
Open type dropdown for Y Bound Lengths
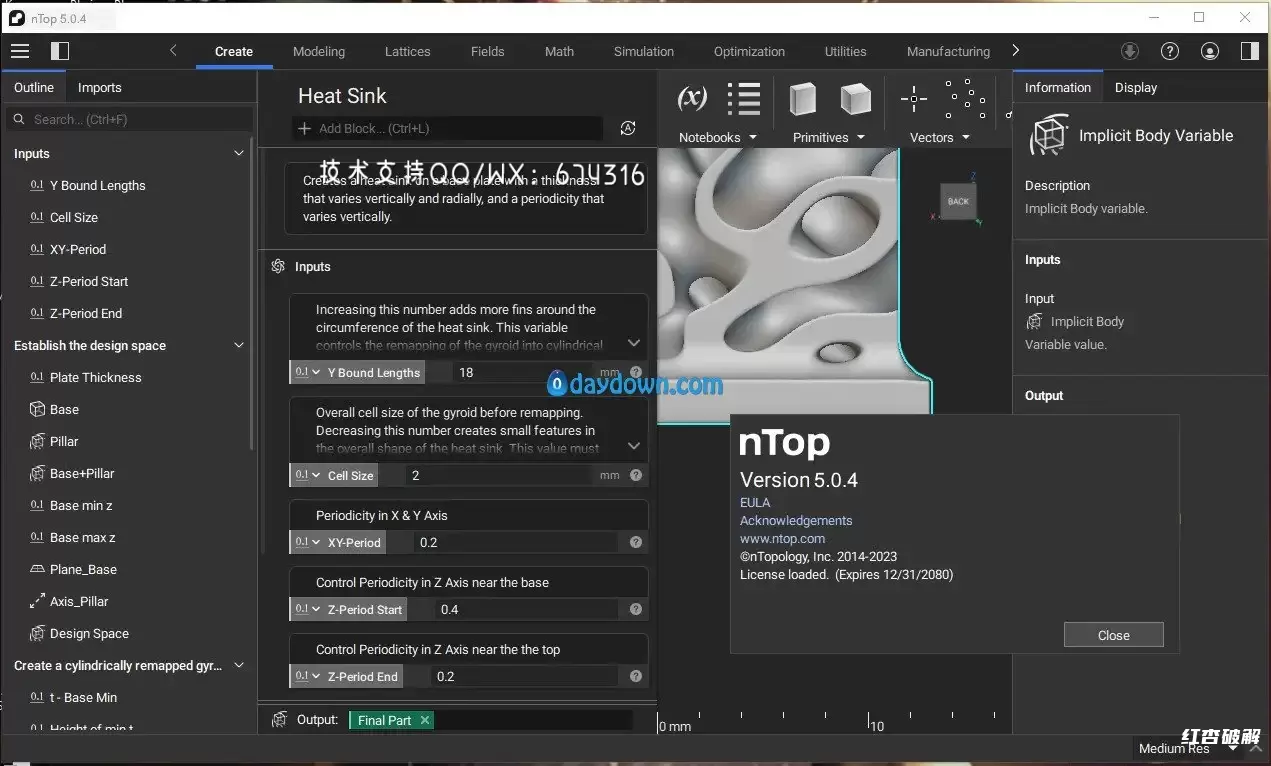coord(307,373)
